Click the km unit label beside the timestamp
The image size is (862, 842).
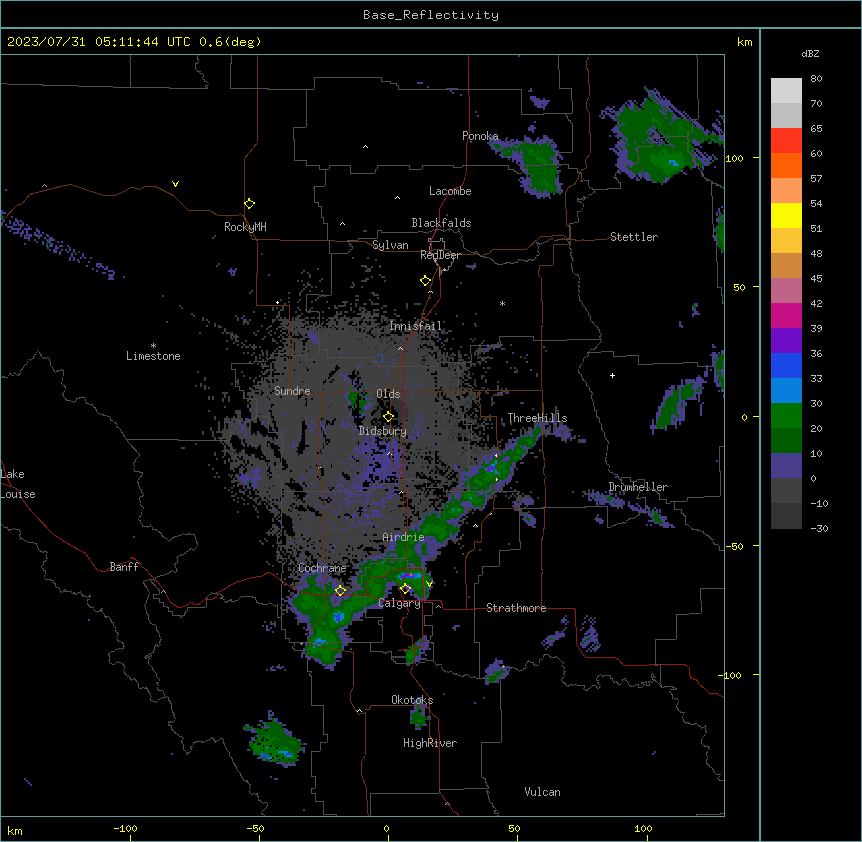coord(744,42)
